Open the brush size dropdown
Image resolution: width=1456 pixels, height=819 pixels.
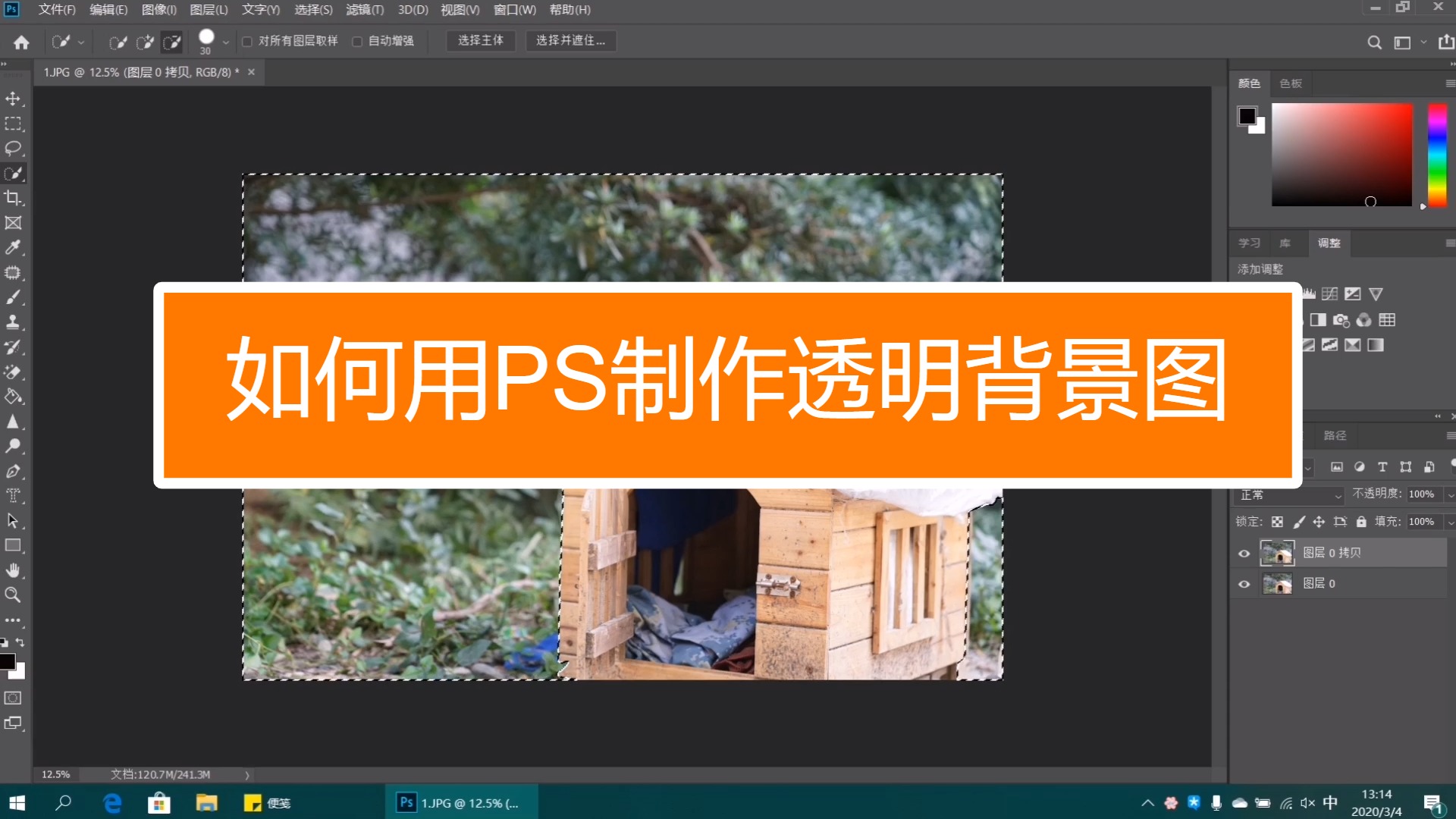pyautogui.click(x=225, y=42)
